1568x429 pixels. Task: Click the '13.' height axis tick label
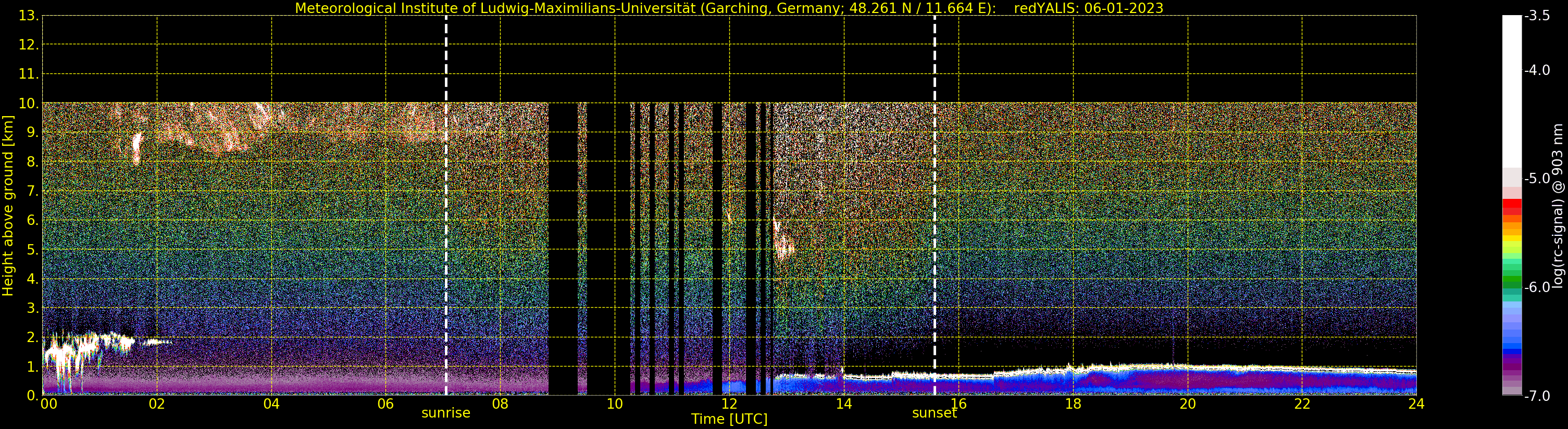coord(29,16)
